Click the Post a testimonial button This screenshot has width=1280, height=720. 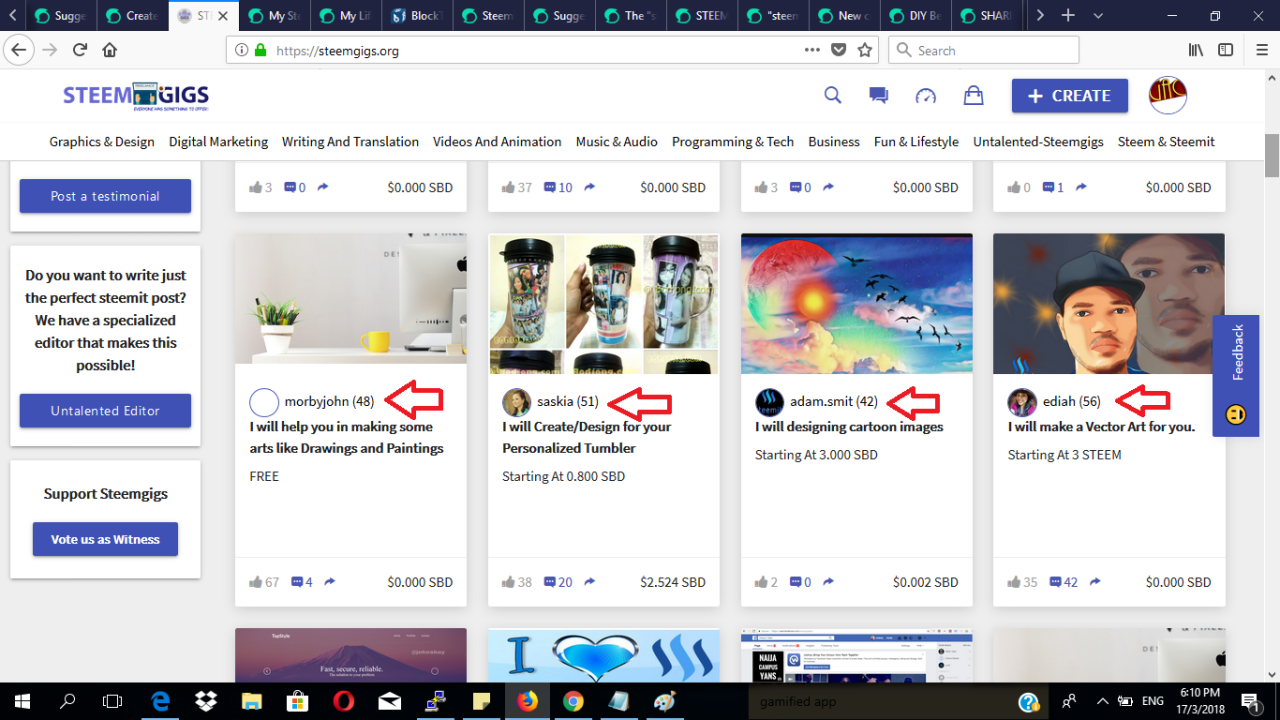tap(105, 196)
